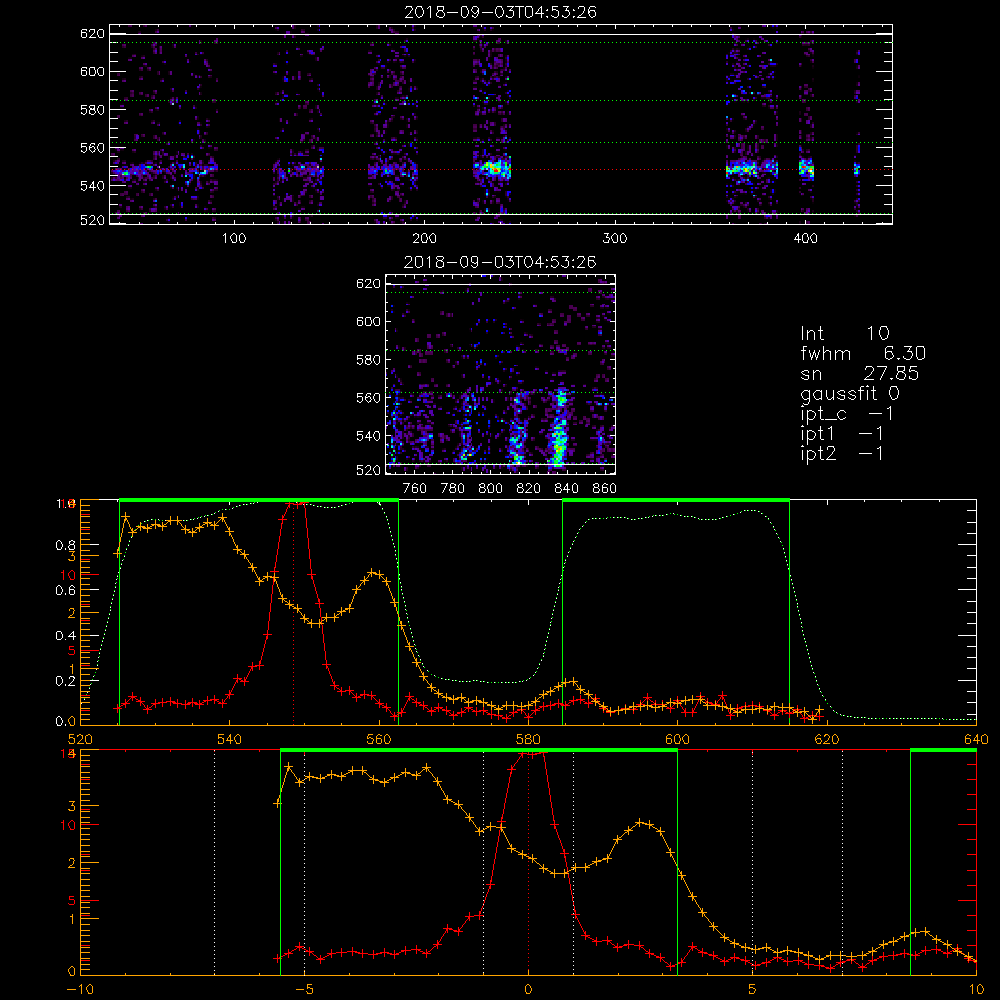Click the '200' x-axis label in top spectrogram
The width and height of the screenshot is (1000, 1000).
tap(424, 239)
